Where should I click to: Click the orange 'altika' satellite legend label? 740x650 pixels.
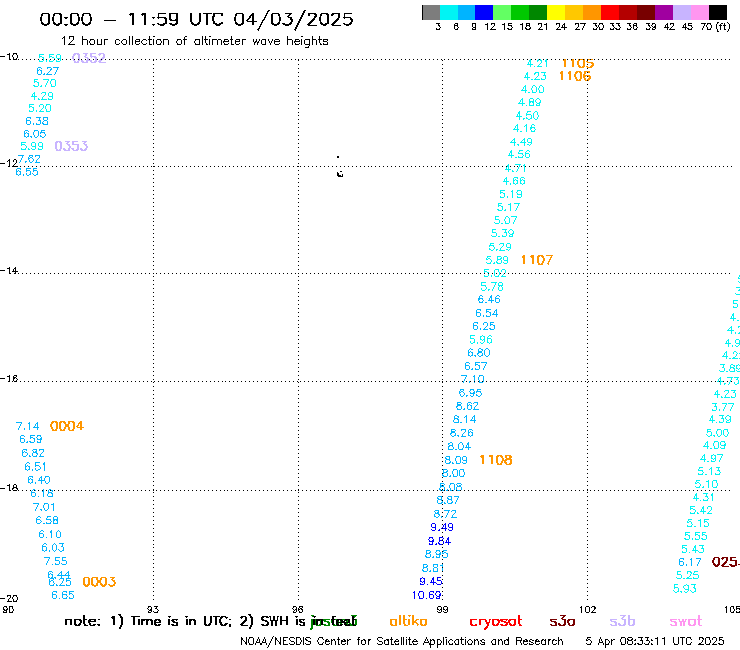point(408,621)
